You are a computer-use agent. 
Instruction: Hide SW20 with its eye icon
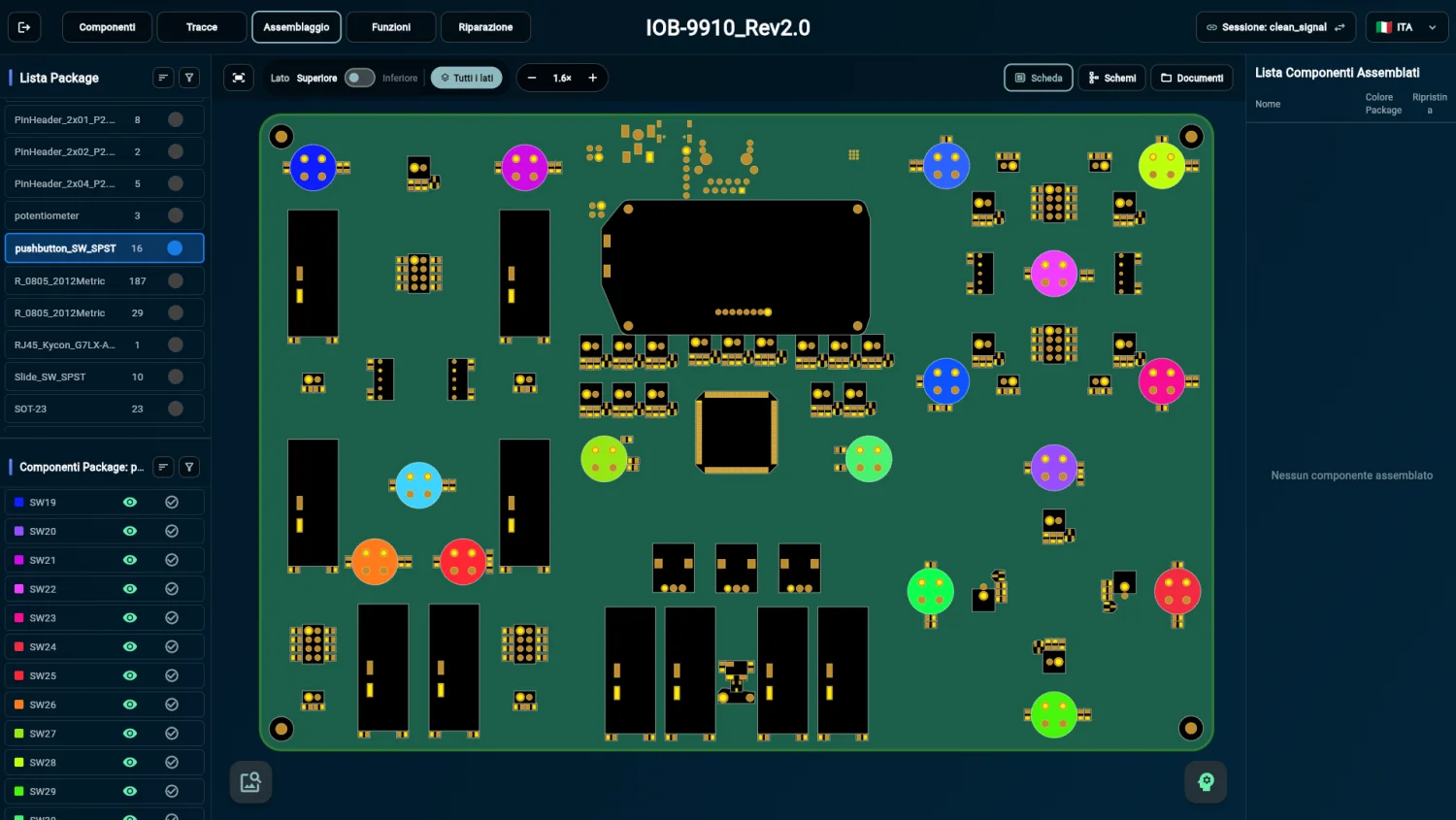tap(130, 531)
